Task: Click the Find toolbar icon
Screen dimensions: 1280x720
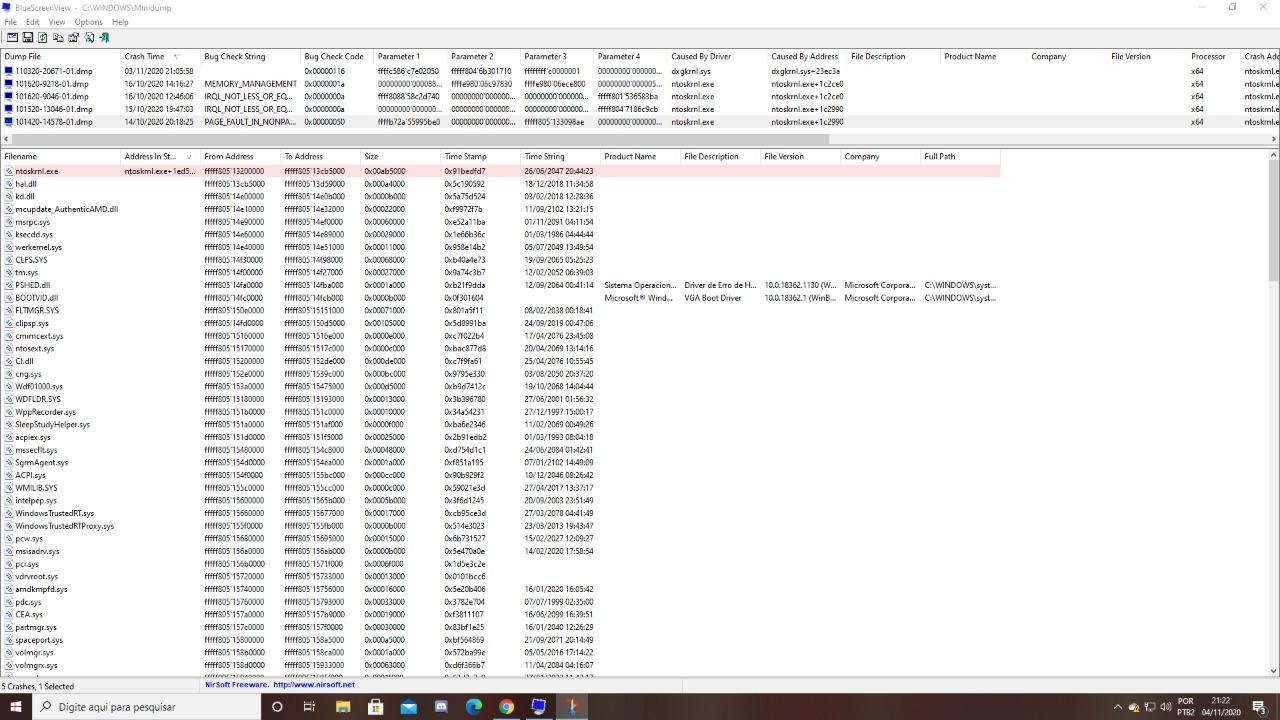Action: pyautogui.click(x=89, y=37)
